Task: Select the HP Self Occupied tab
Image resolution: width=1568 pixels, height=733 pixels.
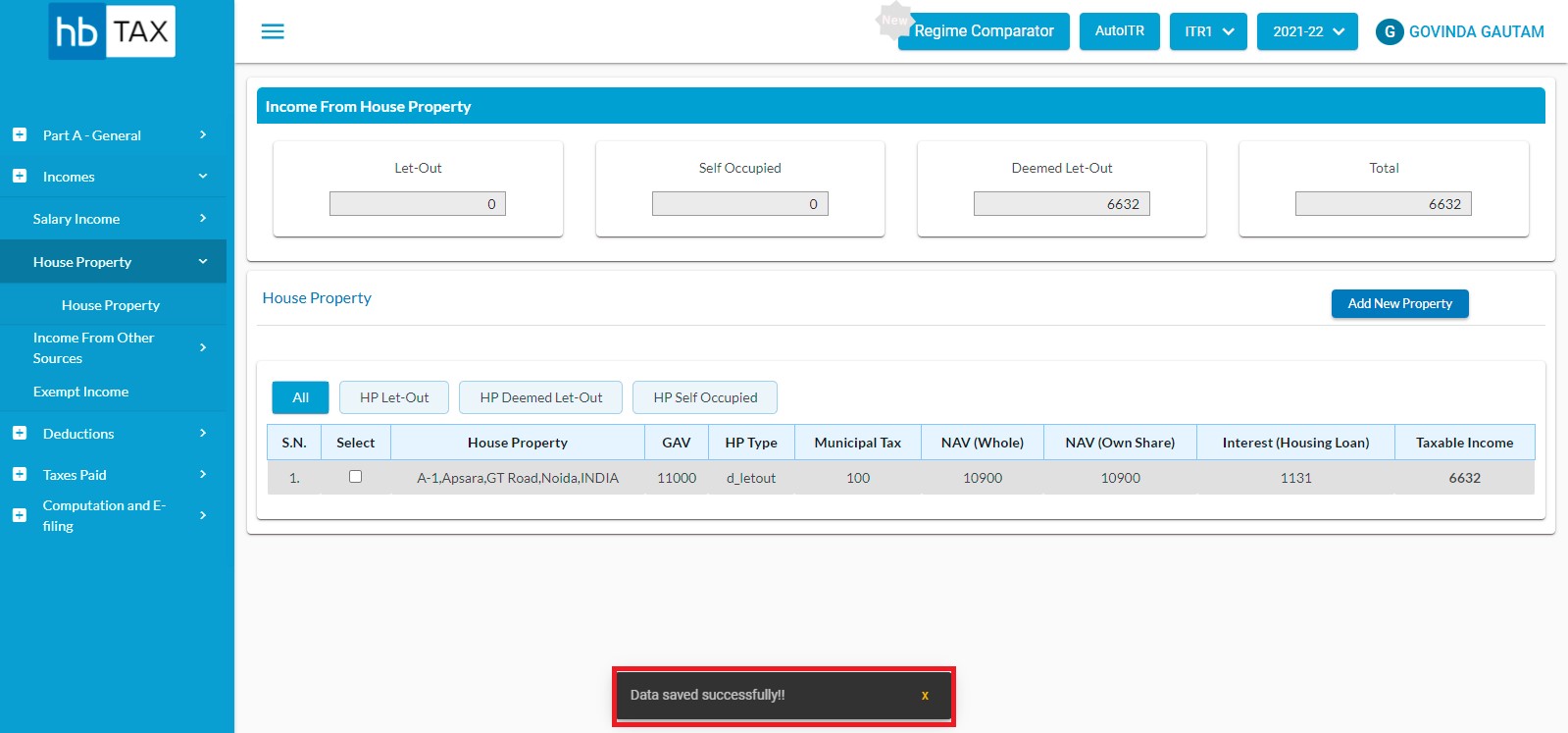Action: coord(705,397)
